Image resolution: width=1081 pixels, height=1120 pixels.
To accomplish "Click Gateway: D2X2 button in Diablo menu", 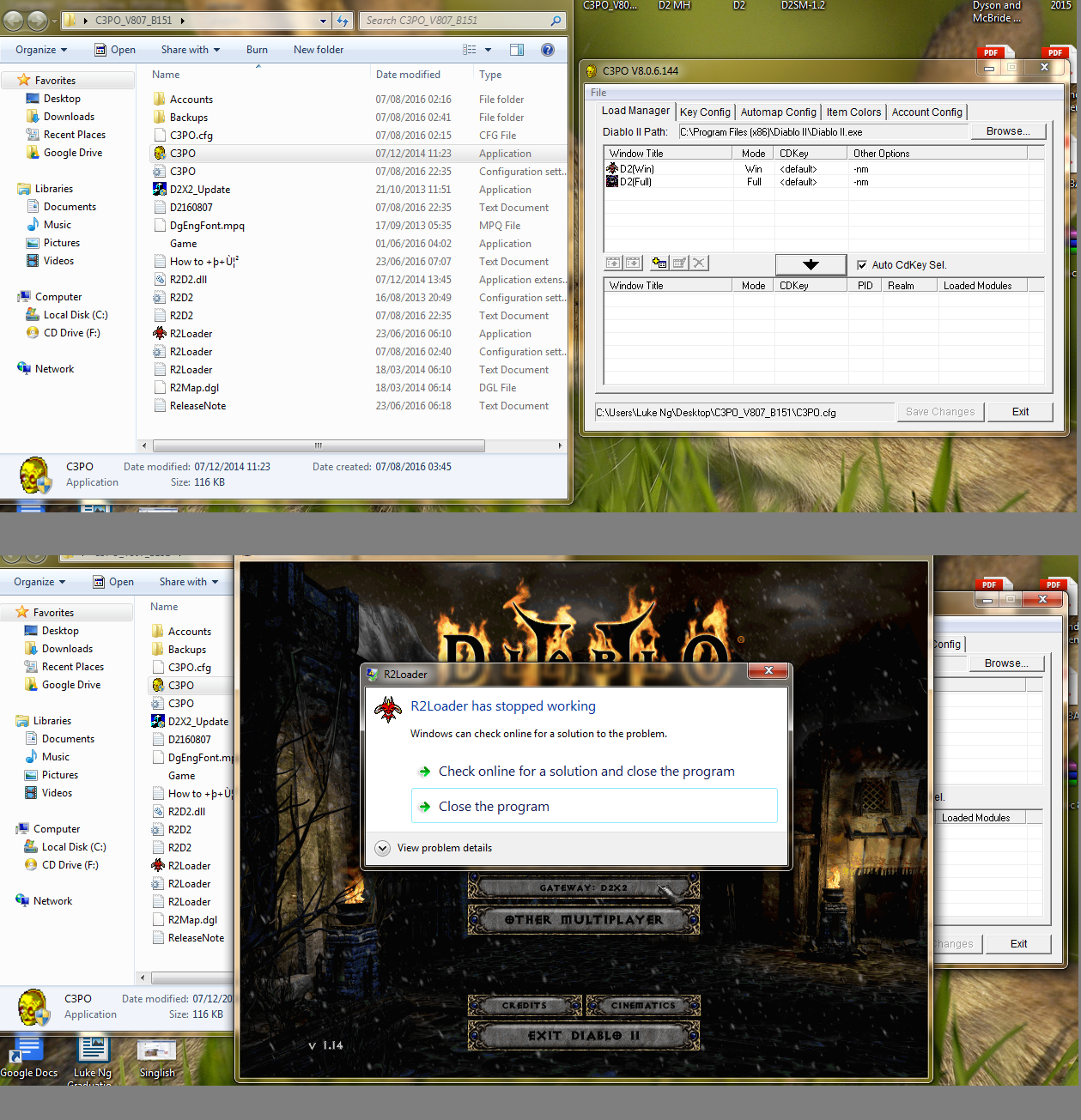I will click(583, 887).
